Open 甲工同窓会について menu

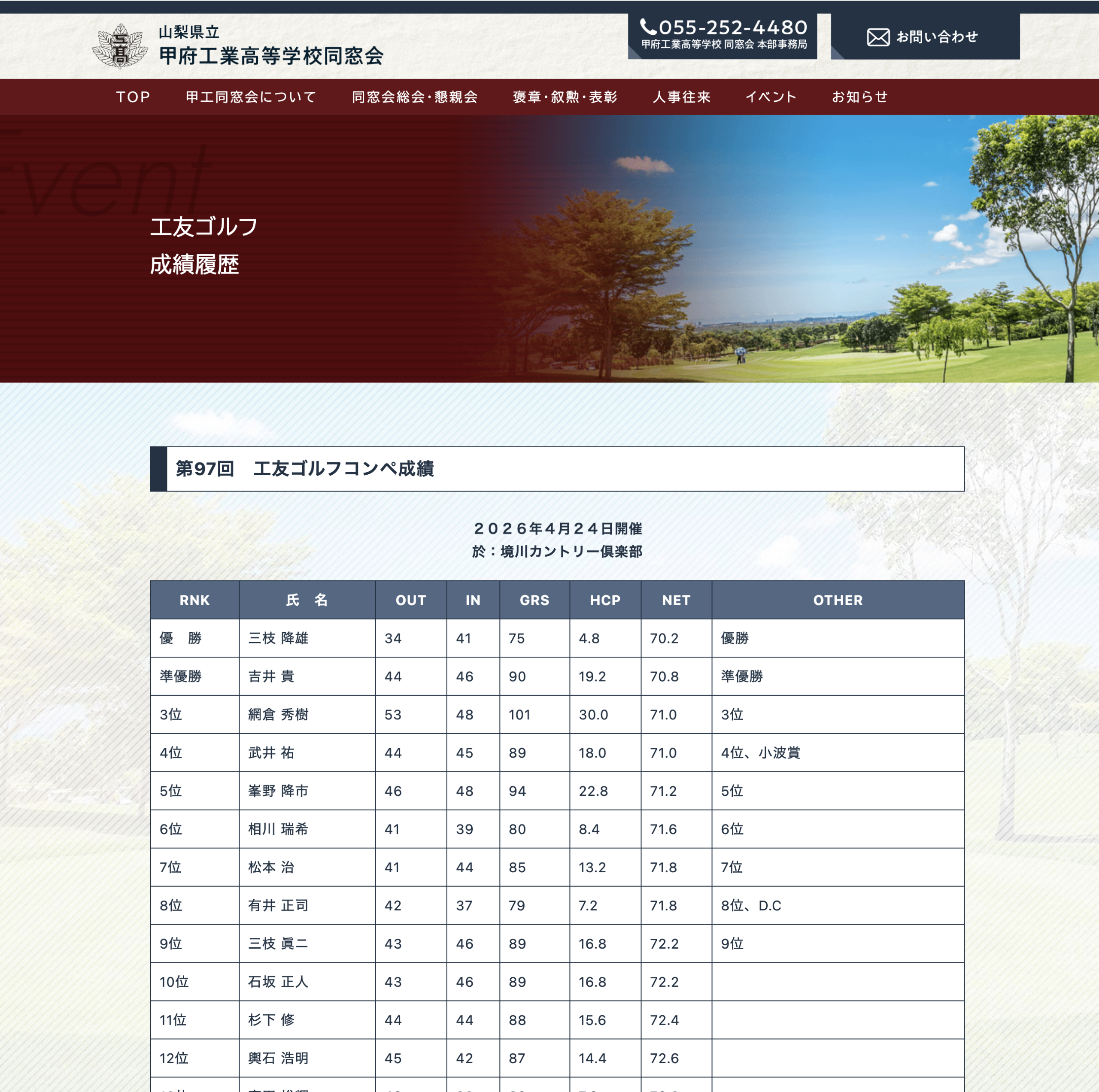[x=251, y=97]
